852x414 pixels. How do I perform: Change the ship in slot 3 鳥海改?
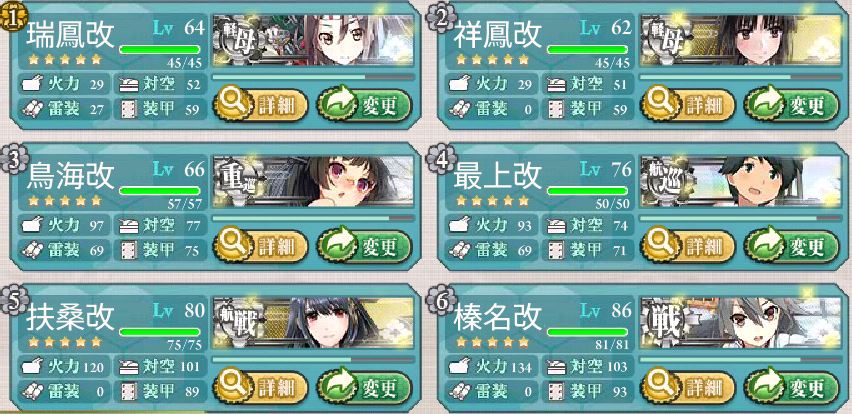click(365, 246)
